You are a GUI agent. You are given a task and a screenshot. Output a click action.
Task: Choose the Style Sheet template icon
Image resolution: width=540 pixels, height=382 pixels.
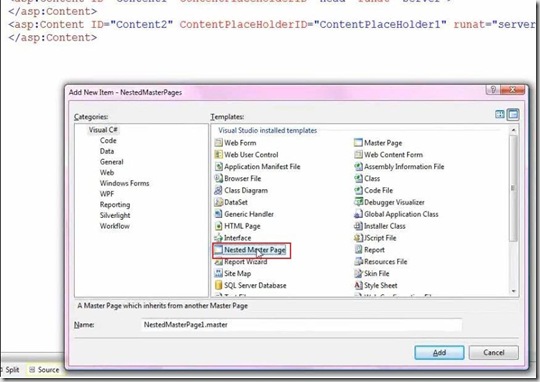[x=358, y=285]
